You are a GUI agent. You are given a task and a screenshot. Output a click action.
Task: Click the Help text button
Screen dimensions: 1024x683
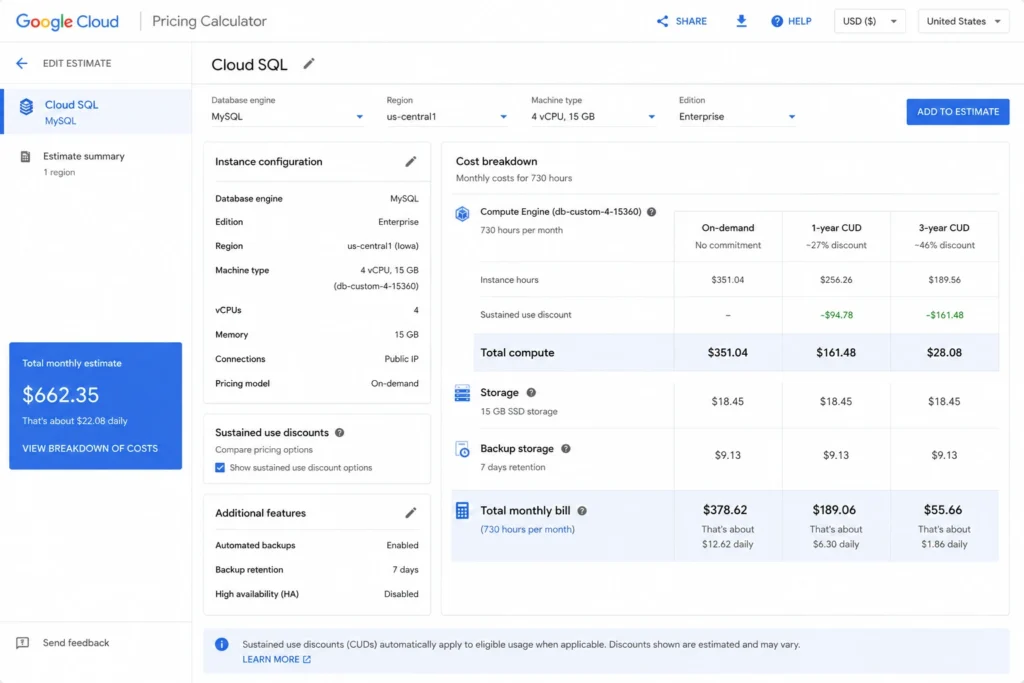(799, 21)
